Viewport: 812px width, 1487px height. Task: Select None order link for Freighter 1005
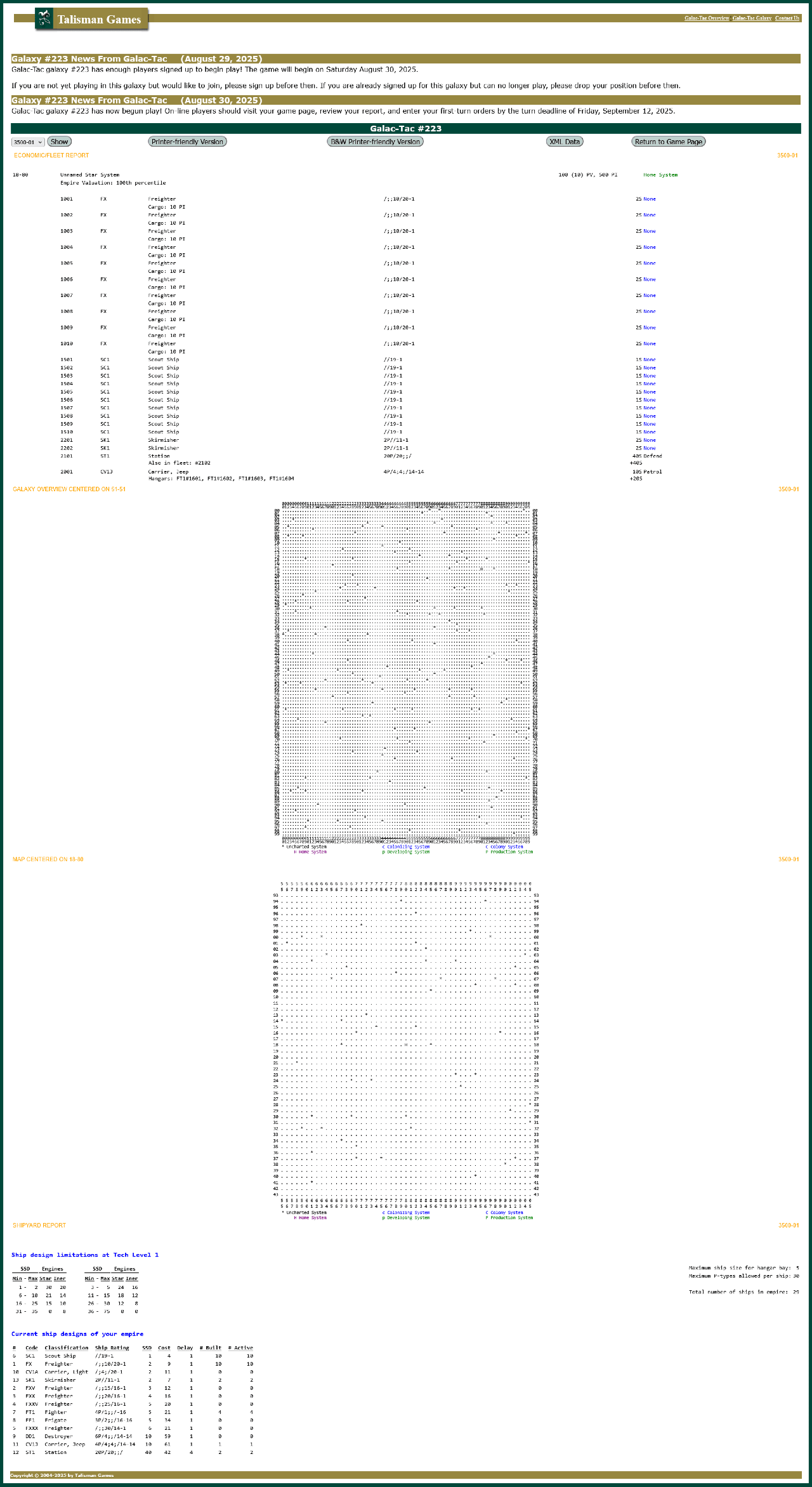click(x=650, y=263)
